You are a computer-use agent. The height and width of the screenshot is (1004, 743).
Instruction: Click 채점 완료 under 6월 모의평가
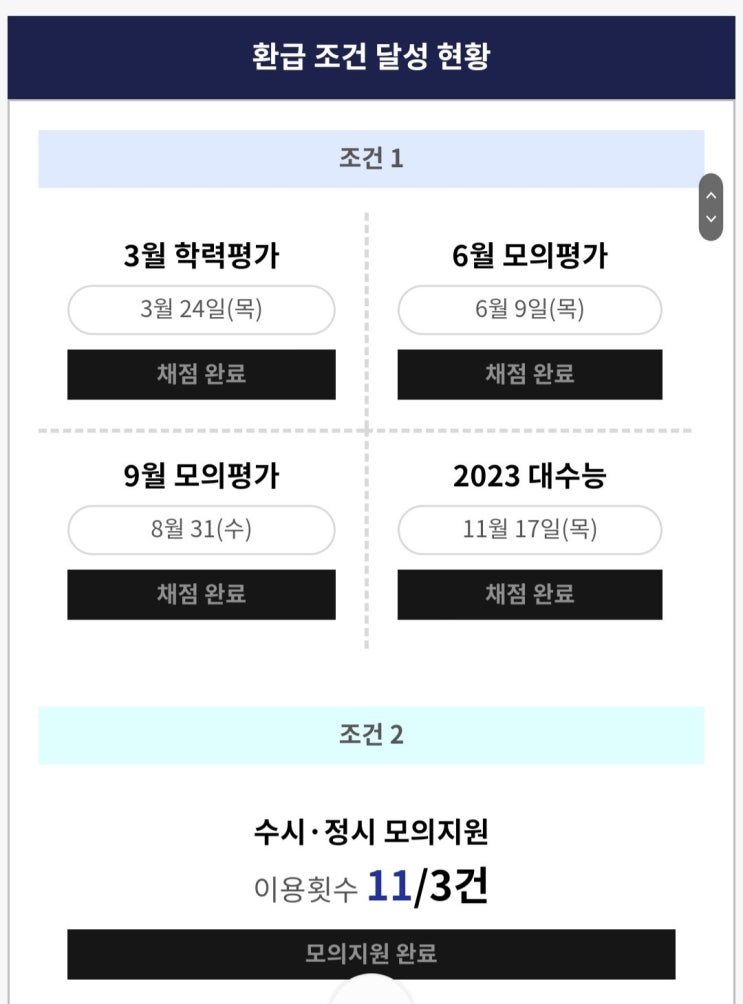point(530,374)
